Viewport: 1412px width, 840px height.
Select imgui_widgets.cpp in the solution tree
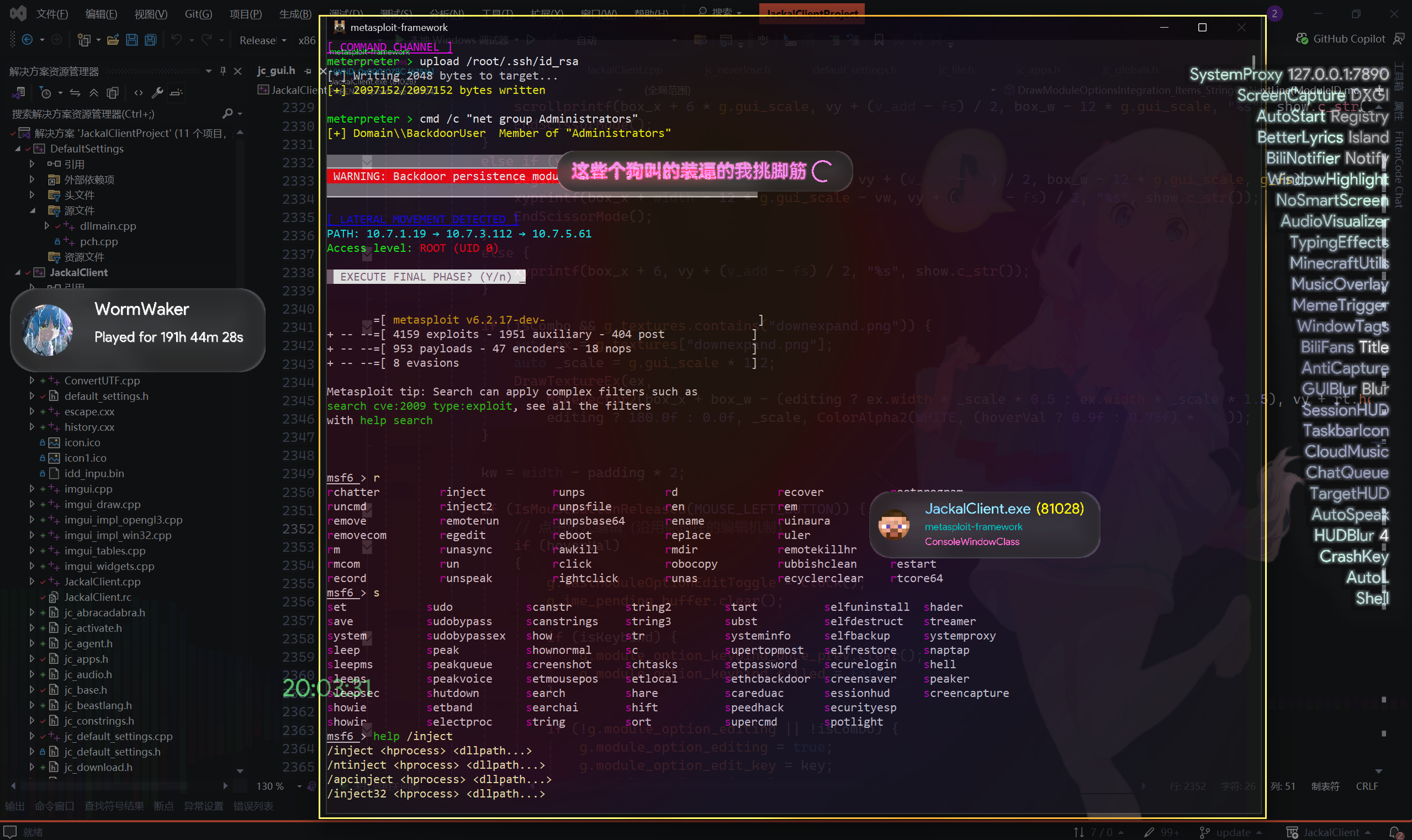tap(109, 566)
